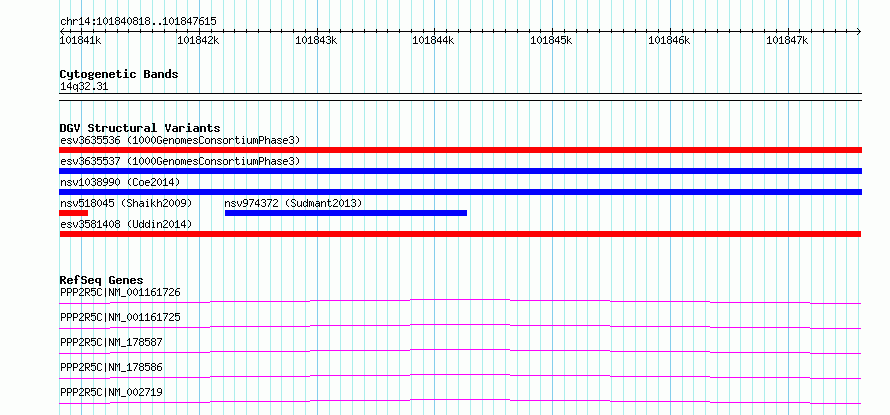Click the nsv518045 (Shaikh2009) label
The width and height of the screenshot is (890, 415).
(x=126, y=203)
